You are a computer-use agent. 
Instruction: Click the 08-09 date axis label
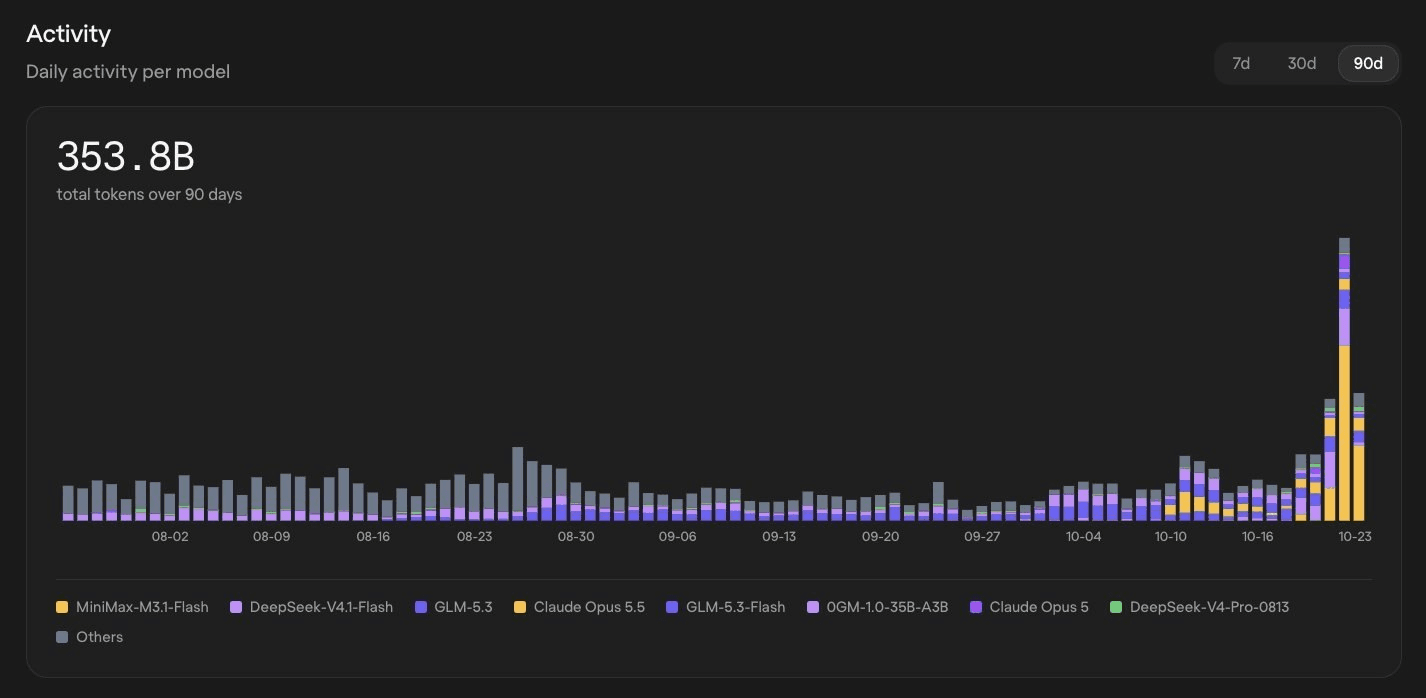tap(271, 537)
